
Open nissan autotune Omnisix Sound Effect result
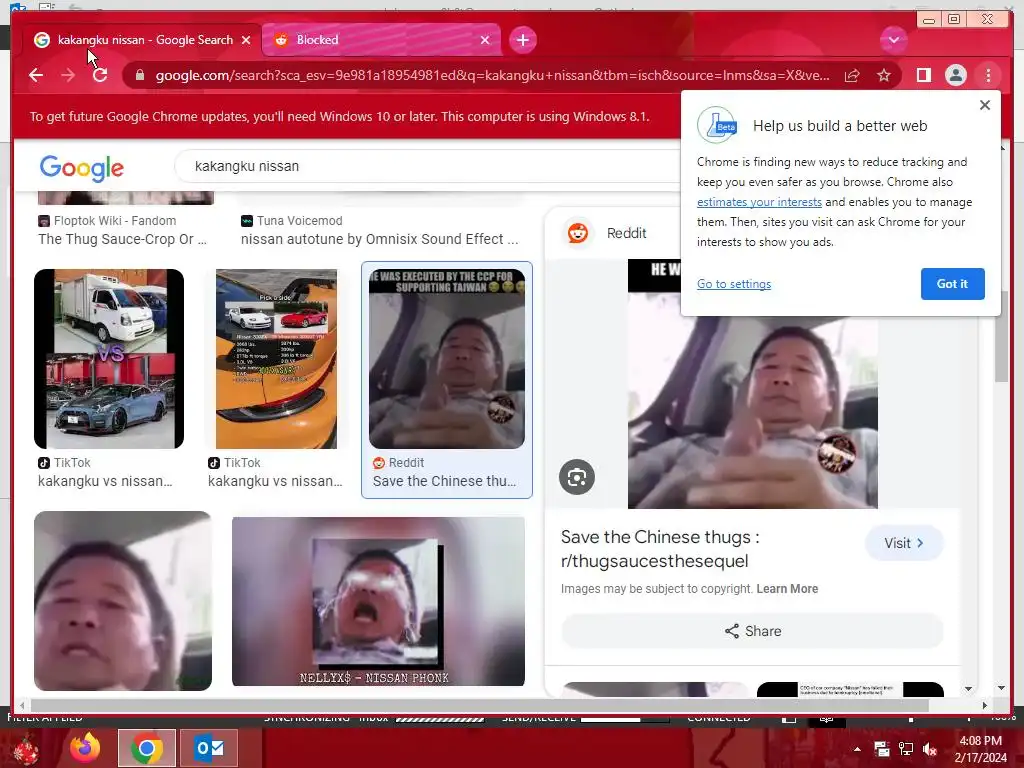pos(379,239)
